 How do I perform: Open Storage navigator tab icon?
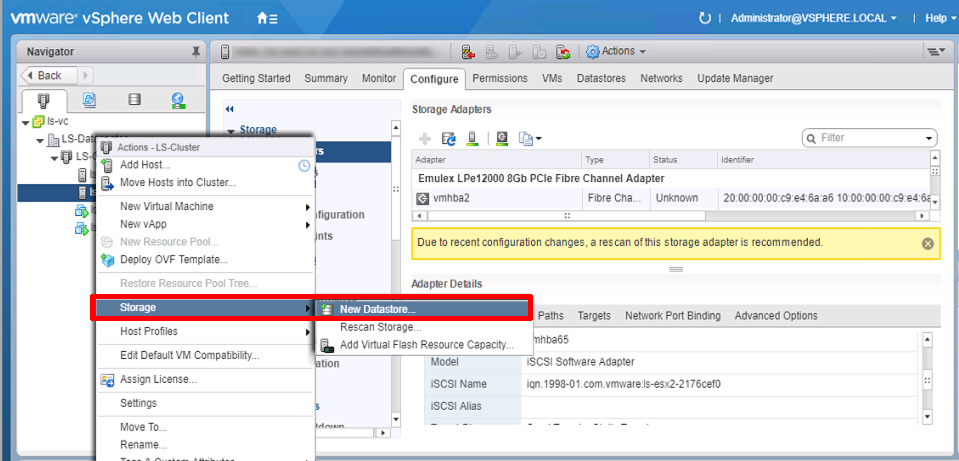tap(135, 100)
